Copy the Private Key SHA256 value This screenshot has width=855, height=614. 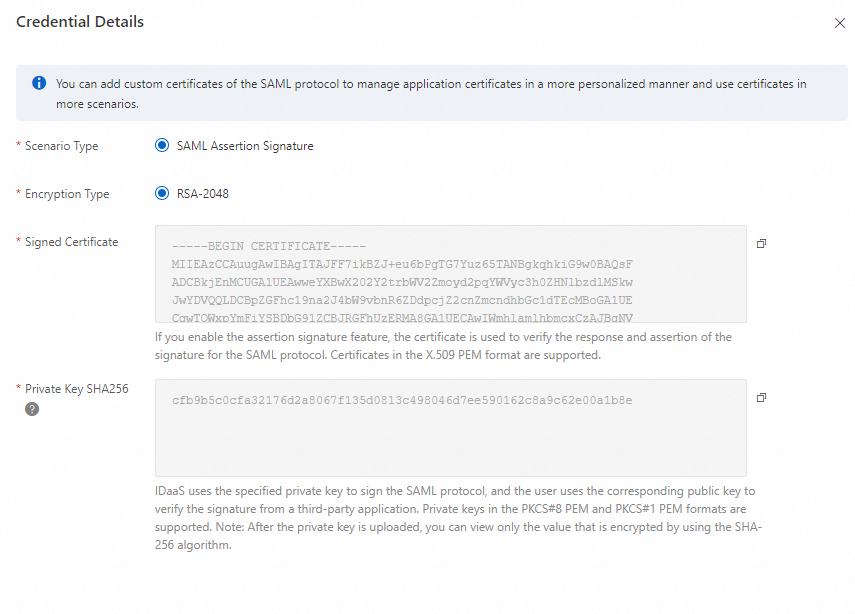pos(762,398)
